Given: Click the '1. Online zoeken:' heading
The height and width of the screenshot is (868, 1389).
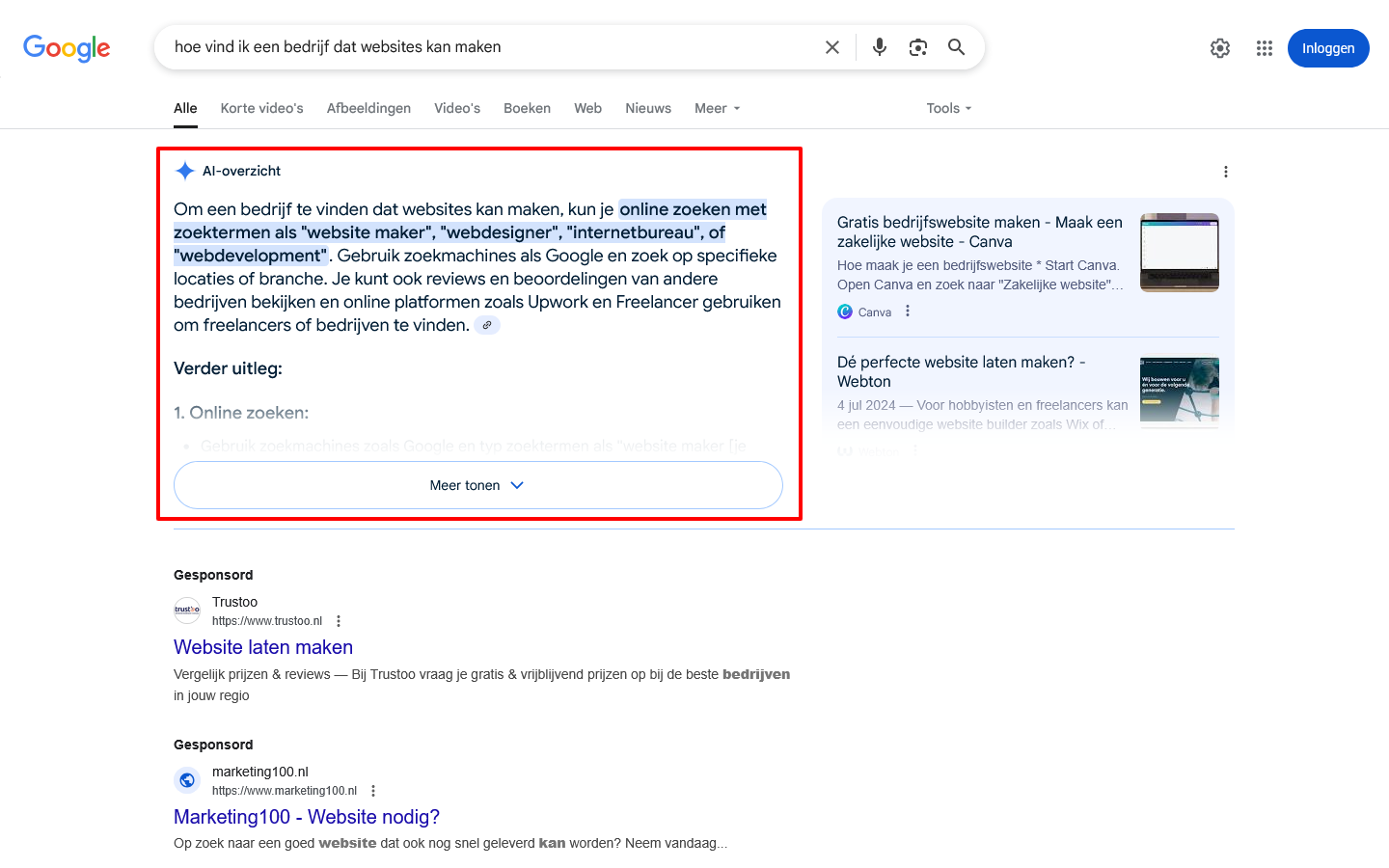Looking at the screenshot, I should coord(241,413).
